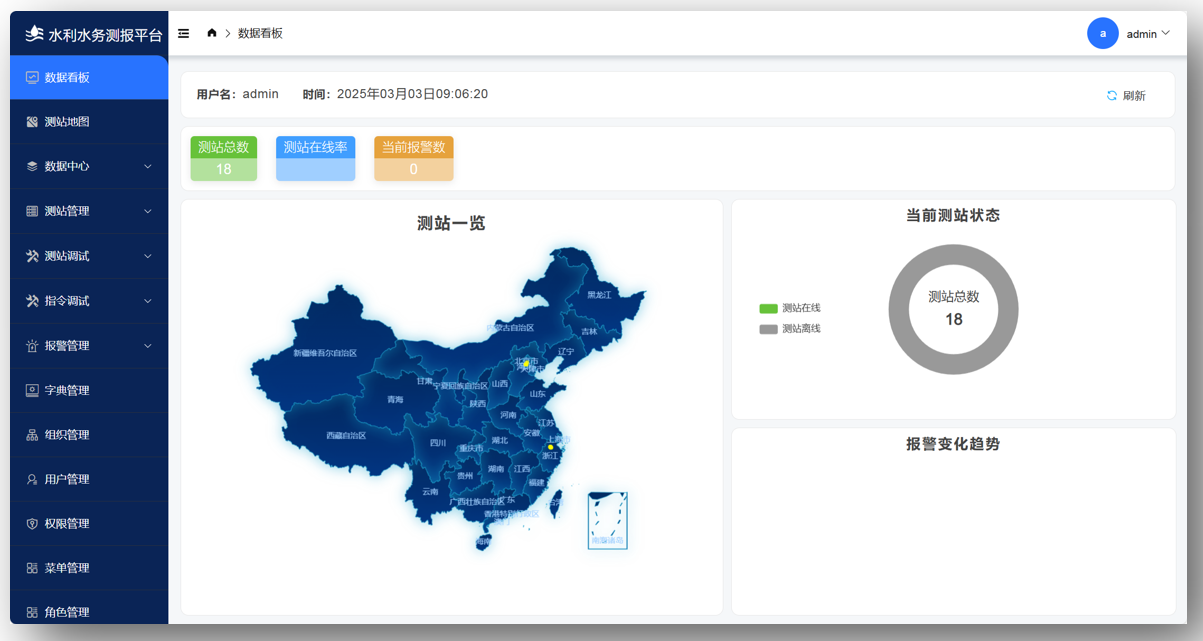1203x641 pixels.
Task: Click the 数据看板 sidebar icon
Action: tap(32, 77)
